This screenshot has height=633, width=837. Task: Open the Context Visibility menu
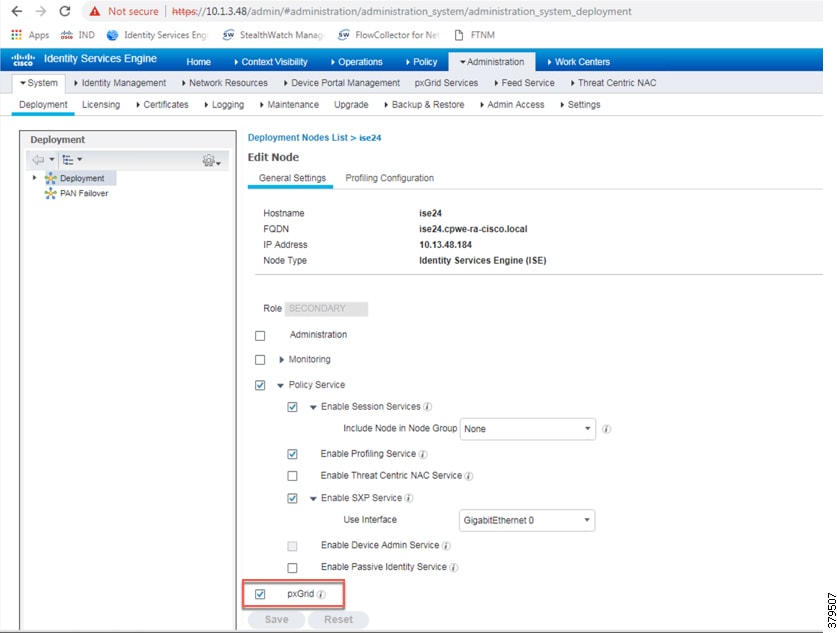[x=271, y=62]
